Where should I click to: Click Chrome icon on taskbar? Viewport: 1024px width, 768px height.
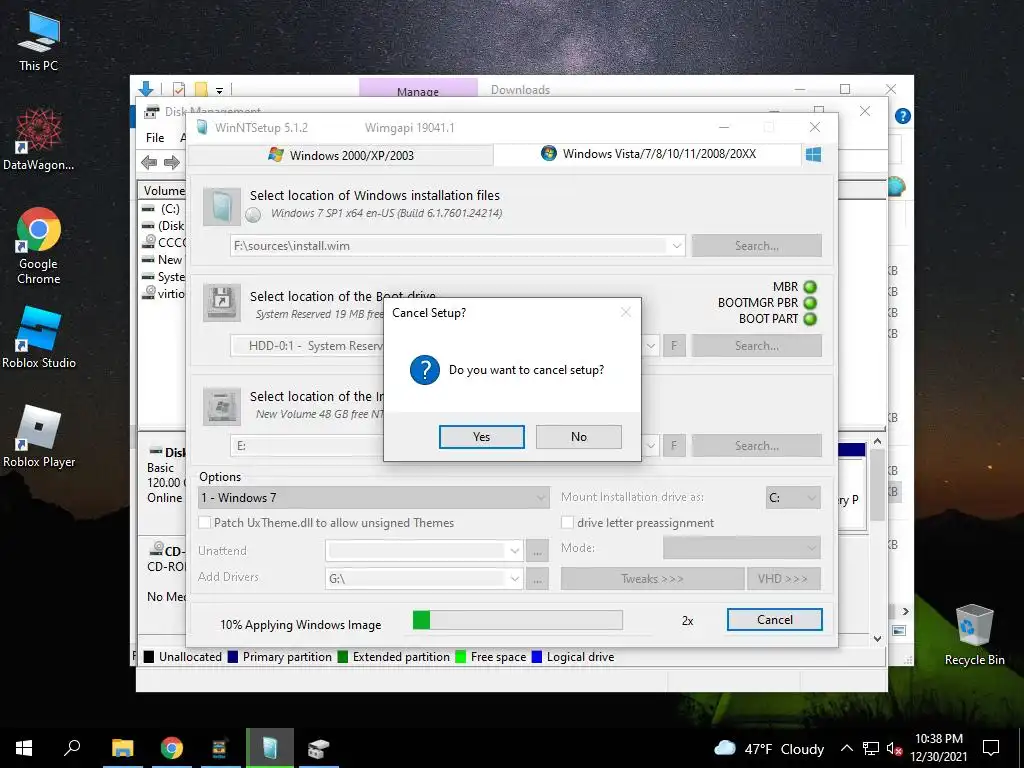[x=172, y=748]
